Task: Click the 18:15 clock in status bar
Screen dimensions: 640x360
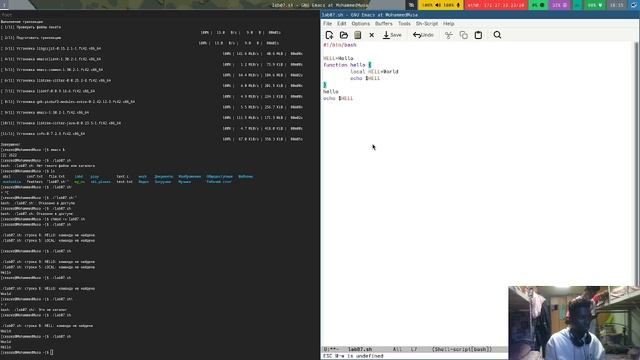Action: [616, 5]
